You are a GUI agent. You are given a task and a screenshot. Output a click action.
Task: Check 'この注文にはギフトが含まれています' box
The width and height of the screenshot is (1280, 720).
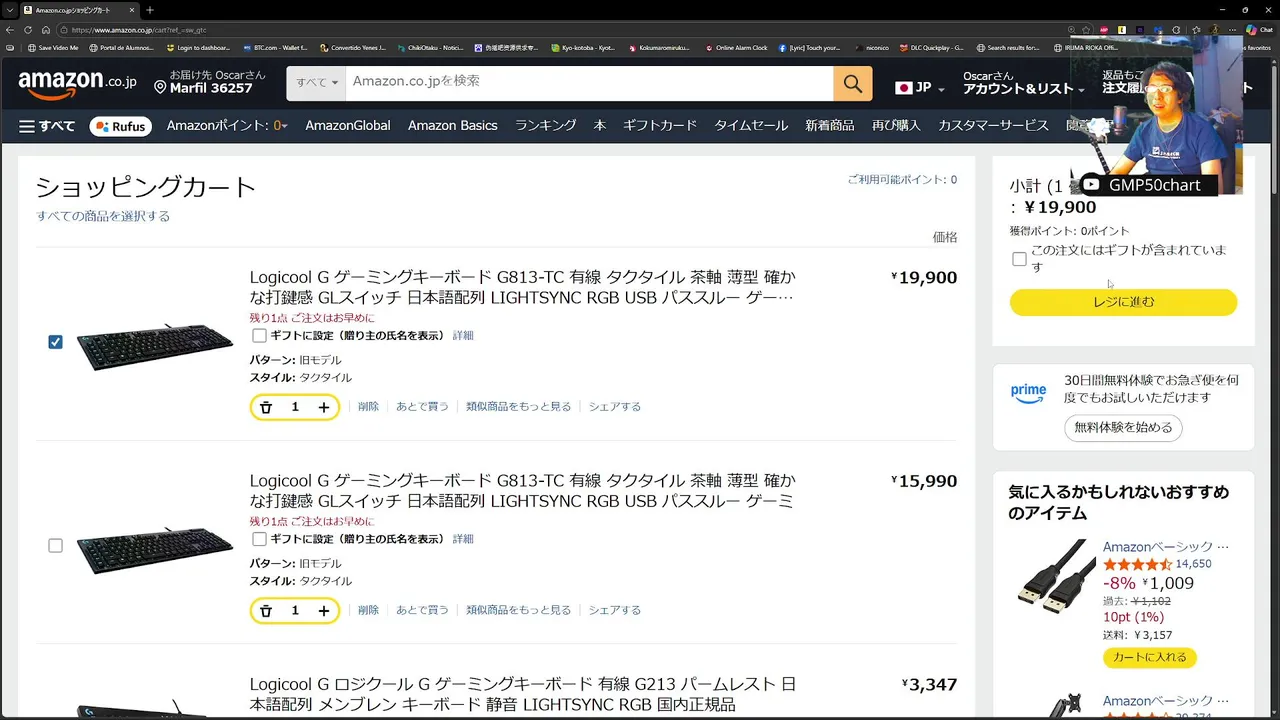[x=1019, y=259]
